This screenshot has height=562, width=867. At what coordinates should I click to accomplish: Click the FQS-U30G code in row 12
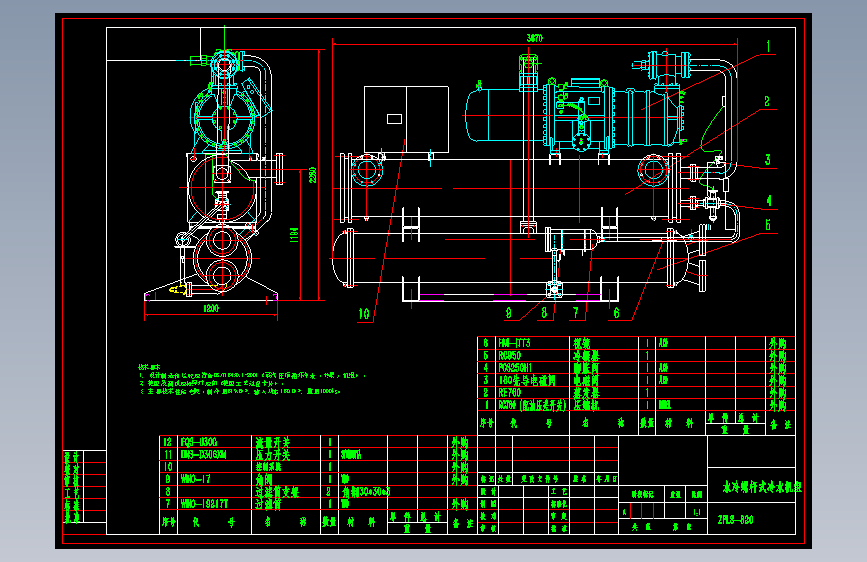click(199, 442)
